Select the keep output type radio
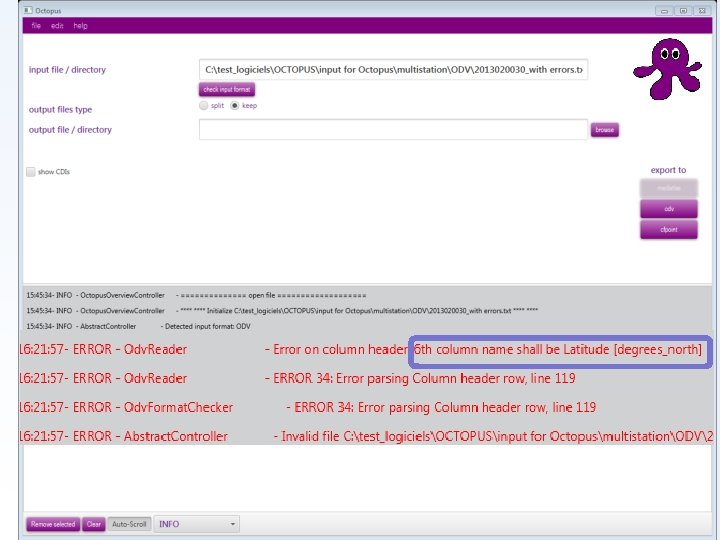720x540 pixels. [235, 106]
